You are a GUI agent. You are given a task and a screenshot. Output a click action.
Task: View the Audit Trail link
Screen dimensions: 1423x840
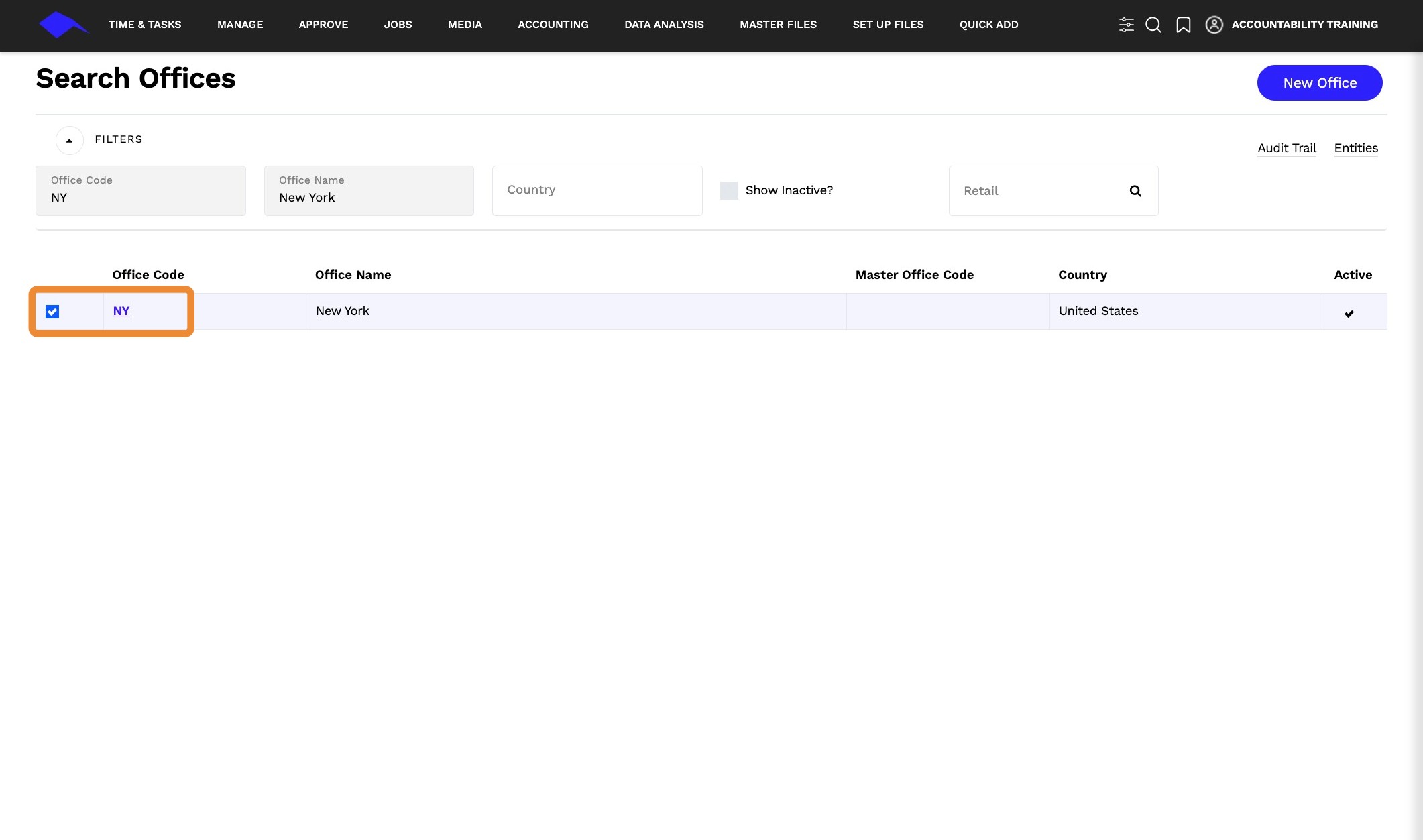pos(1286,148)
